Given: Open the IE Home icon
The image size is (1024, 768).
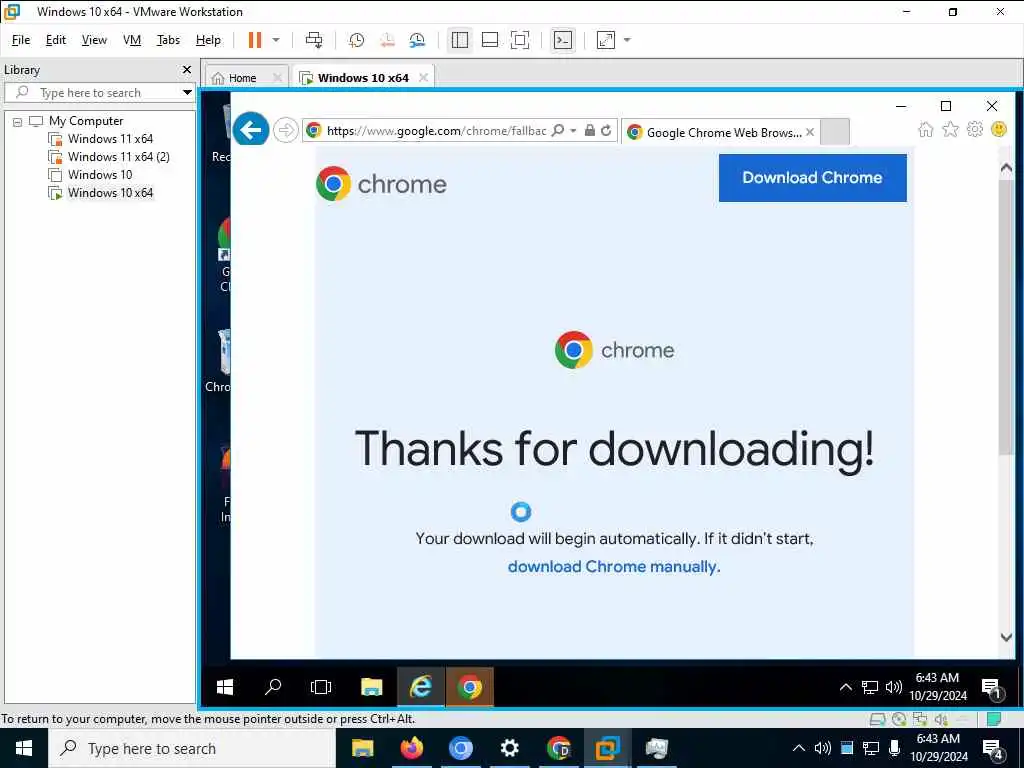Looking at the screenshot, I should click(x=926, y=129).
